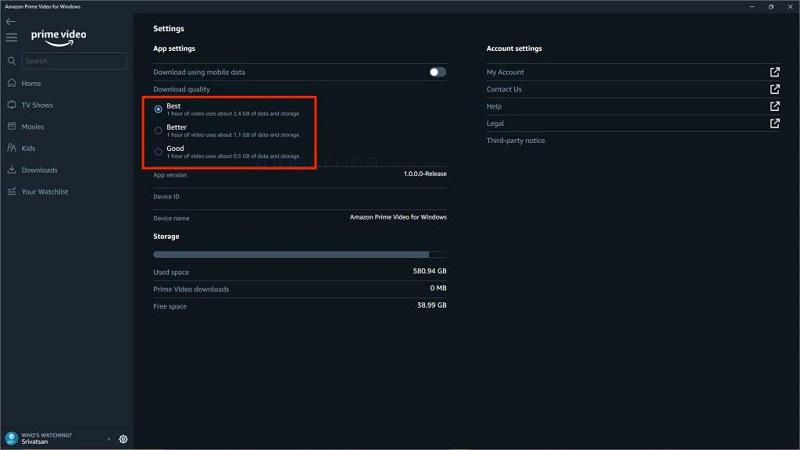Screen dimensions: 800x450
Task: Open the Contact Us link
Action: pyautogui.click(x=504, y=89)
